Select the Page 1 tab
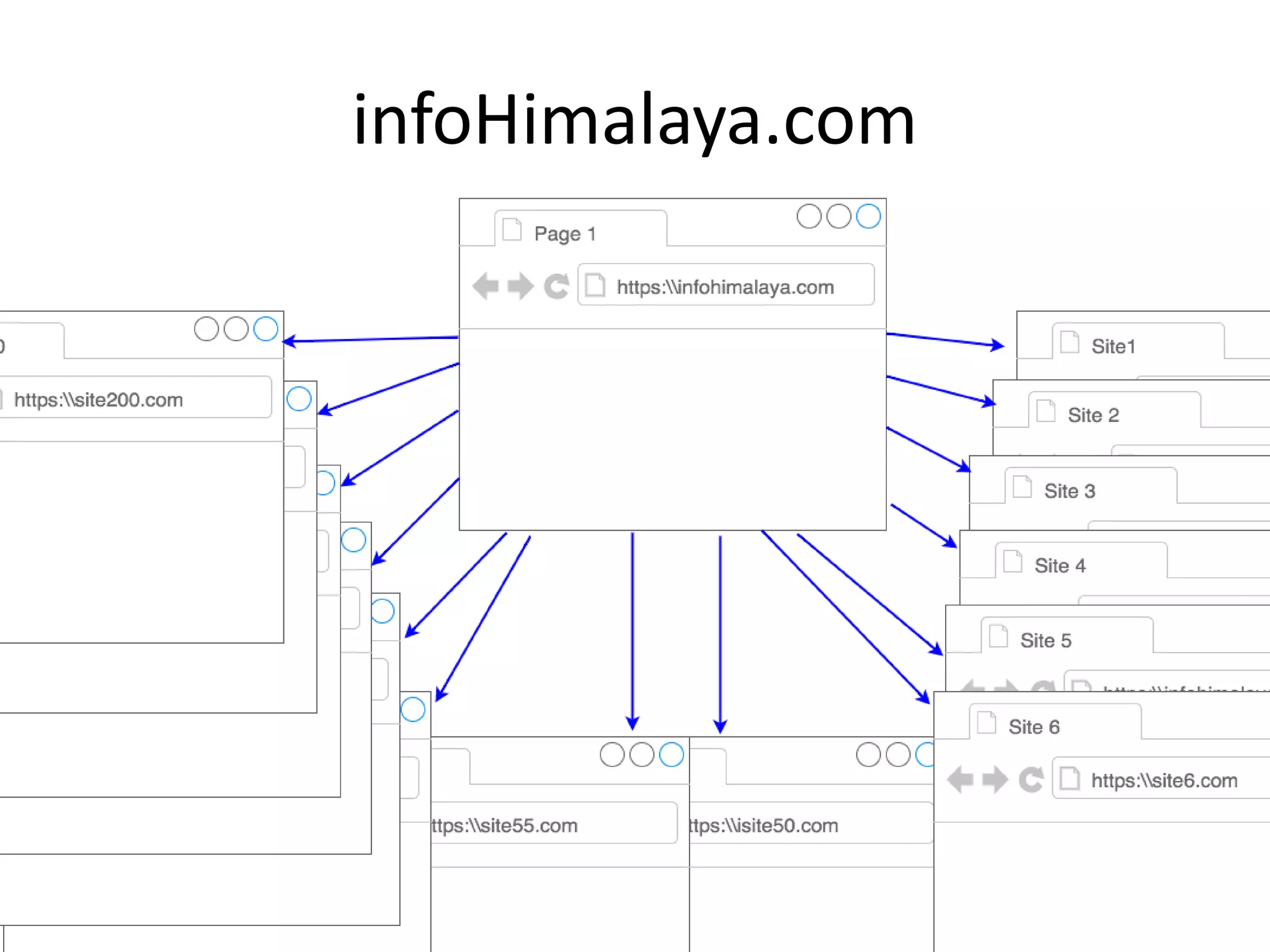The height and width of the screenshot is (952, 1270). (x=581, y=229)
